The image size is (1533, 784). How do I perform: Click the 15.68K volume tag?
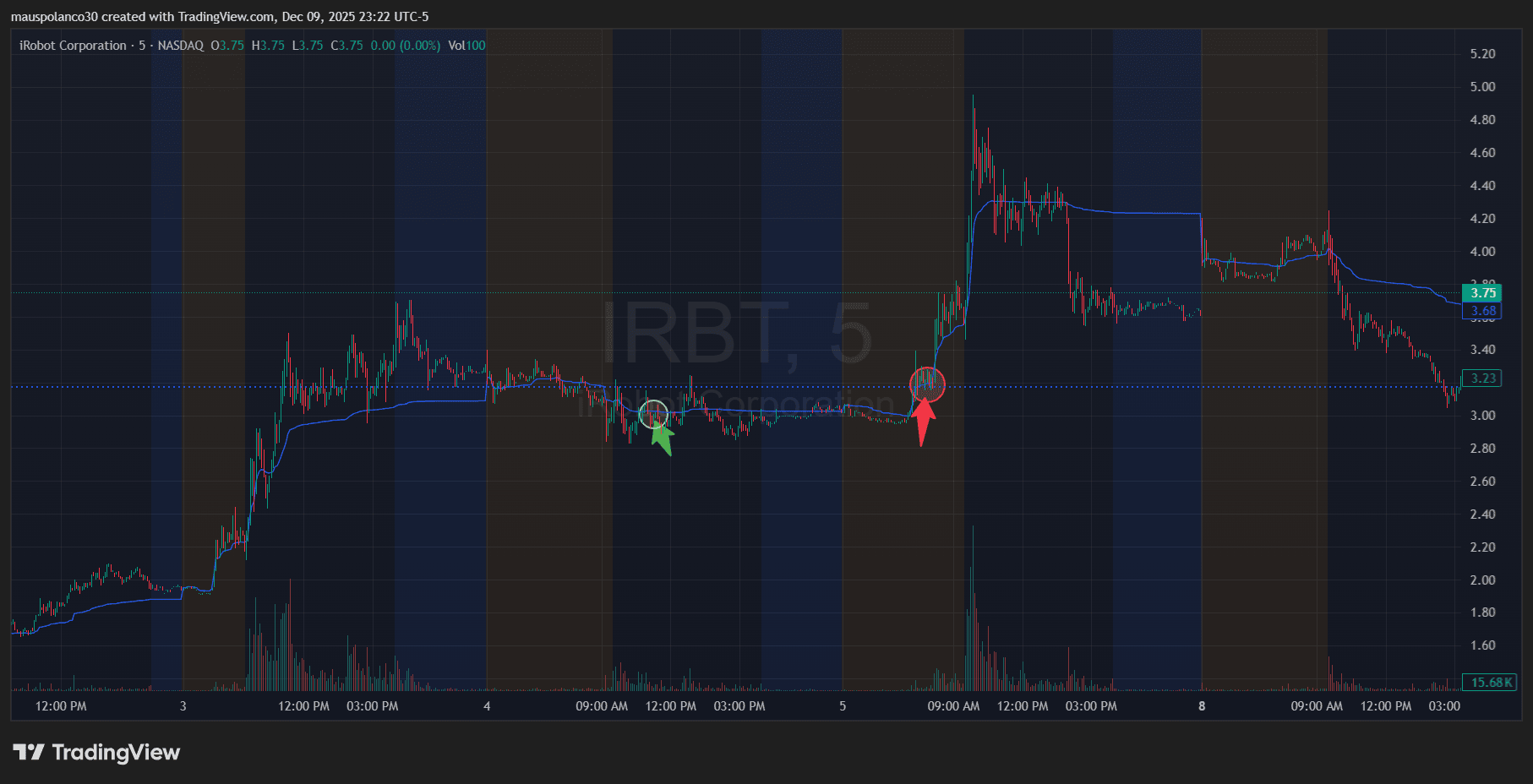pos(1492,683)
